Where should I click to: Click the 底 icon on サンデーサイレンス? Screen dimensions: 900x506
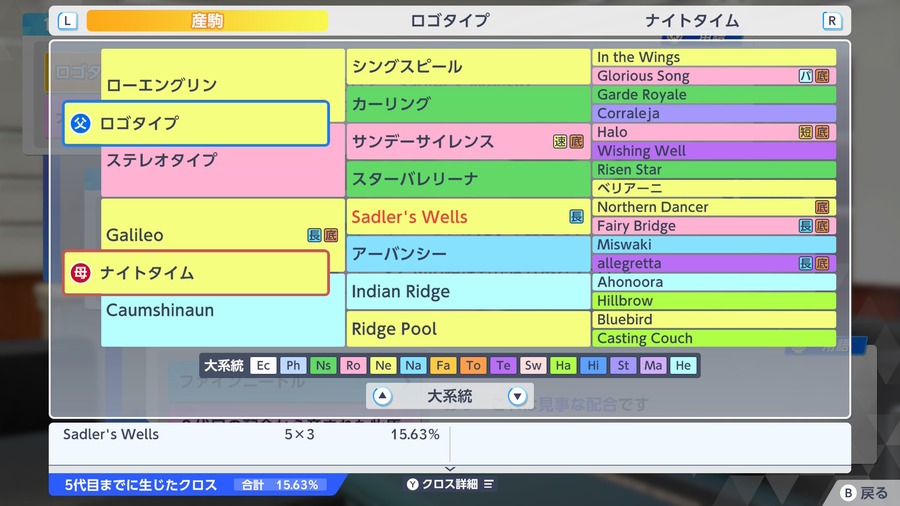[576, 142]
